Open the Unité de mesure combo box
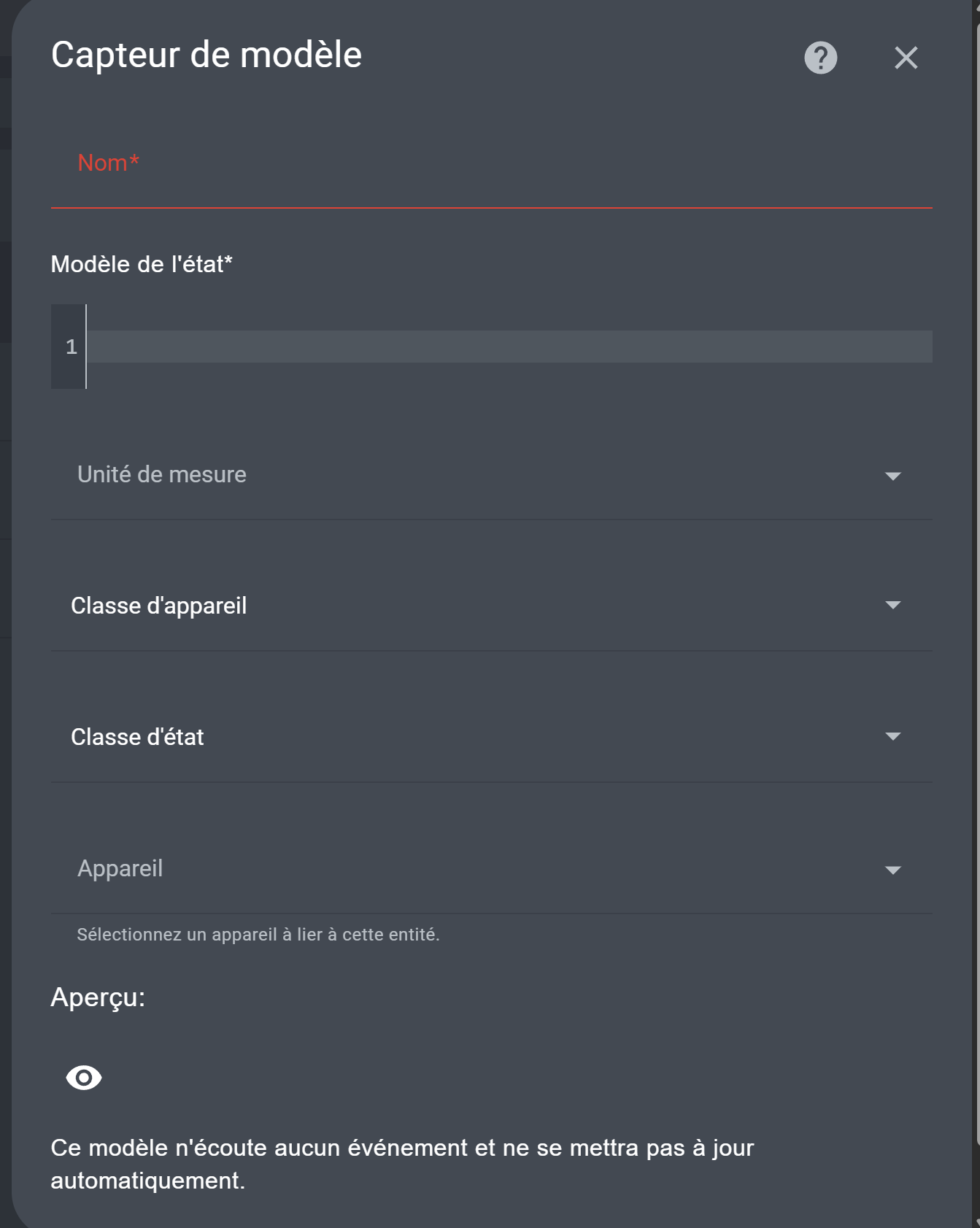The image size is (980, 1228). 492,475
